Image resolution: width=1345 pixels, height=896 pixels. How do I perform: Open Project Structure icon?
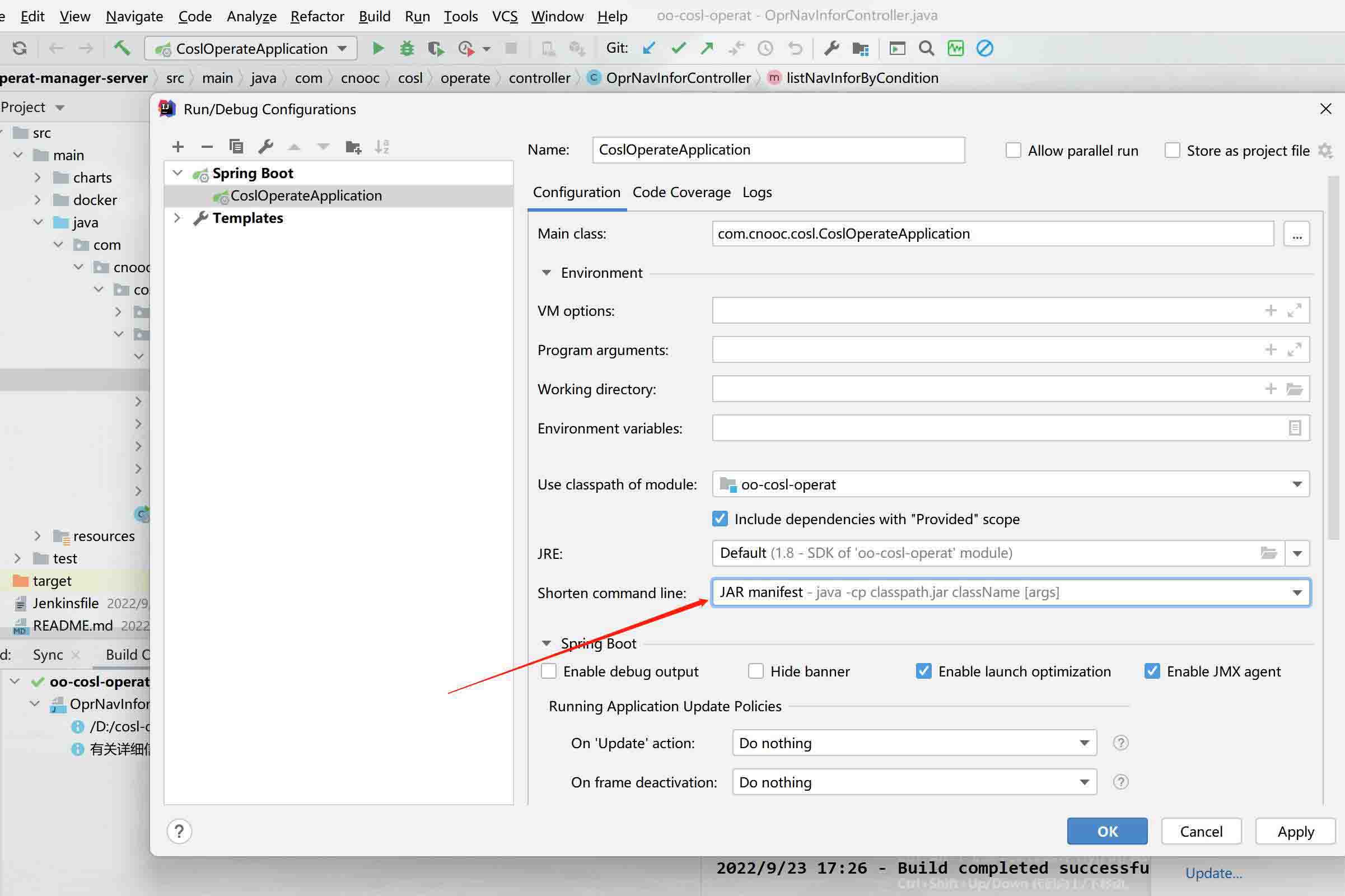coord(861,49)
